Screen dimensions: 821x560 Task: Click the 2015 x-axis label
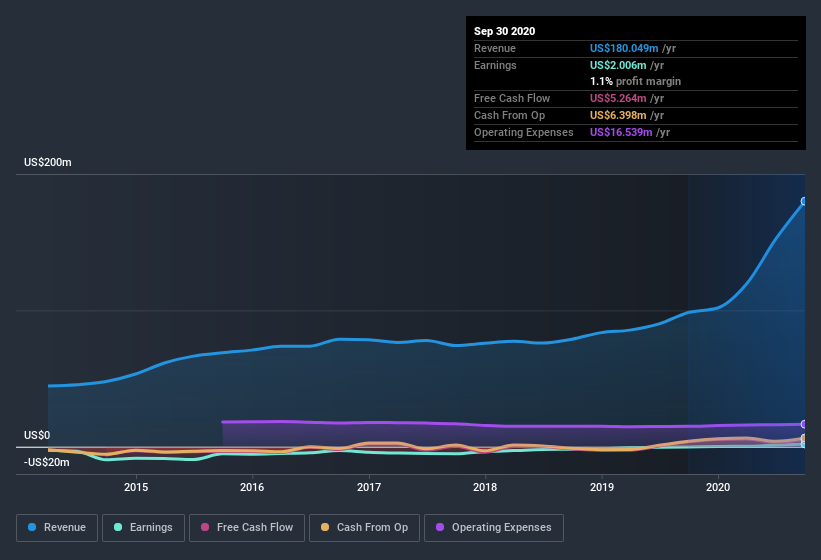click(136, 487)
